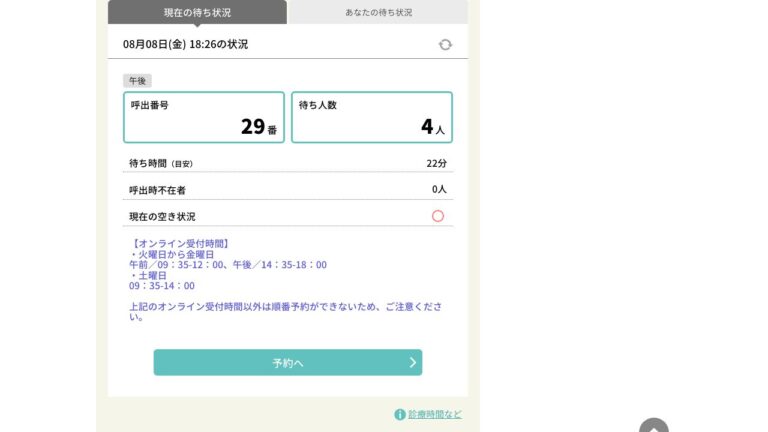Click the 呼出時不在者 label
Image resolution: width=768 pixels, height=432 pixels.
pos(157,190)
